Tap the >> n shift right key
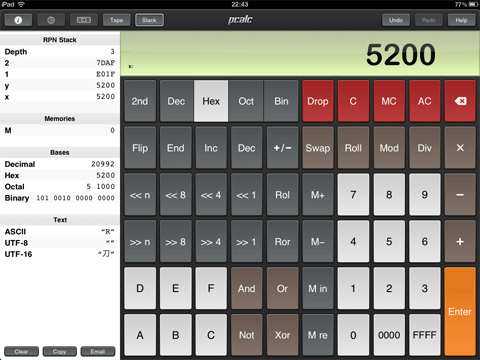The width and height of the screenshot is (480, 360). coord(140,241)
